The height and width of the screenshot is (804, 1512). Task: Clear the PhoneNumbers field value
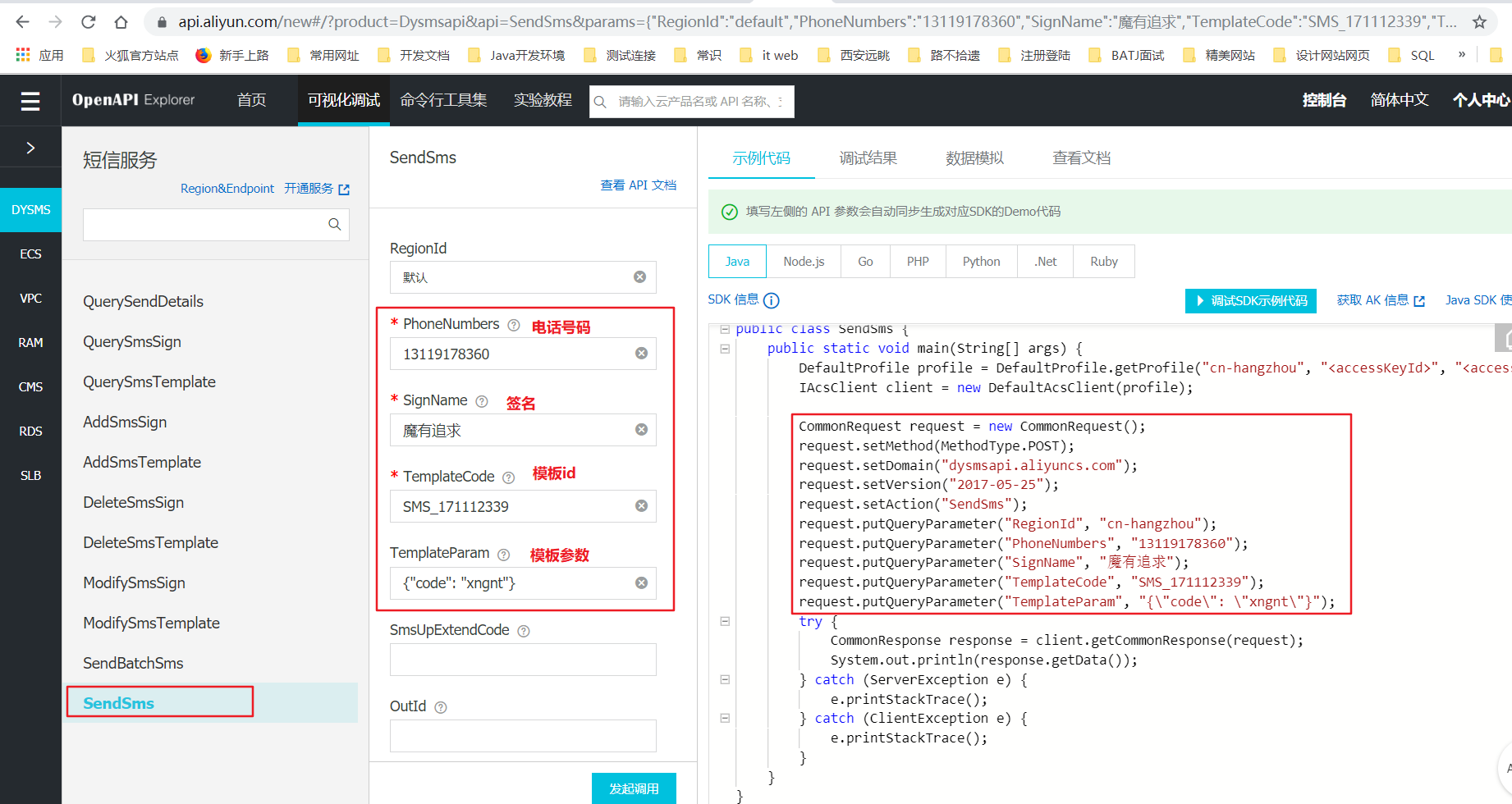[x=642, y=354]
